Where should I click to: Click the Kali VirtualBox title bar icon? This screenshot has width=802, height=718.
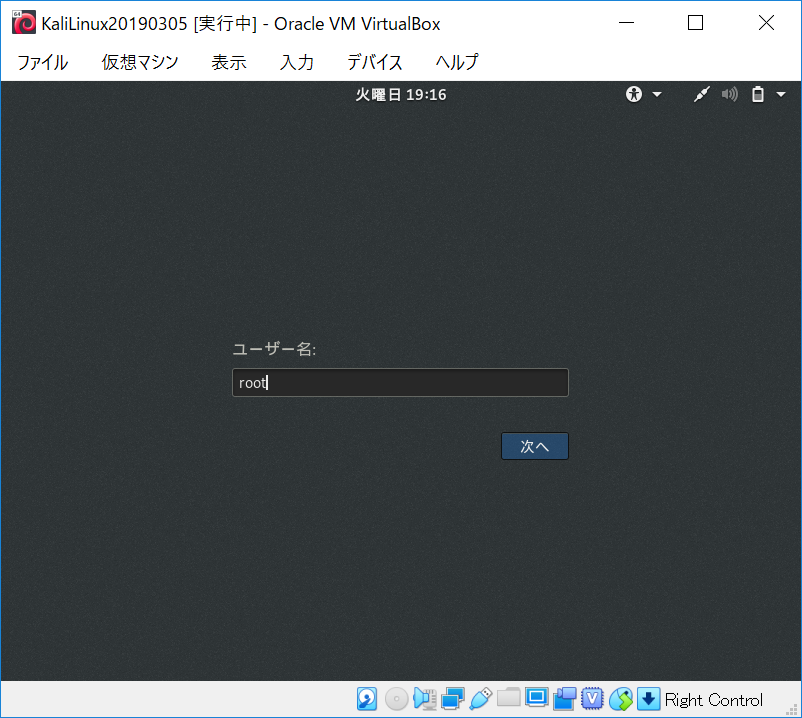24,23
